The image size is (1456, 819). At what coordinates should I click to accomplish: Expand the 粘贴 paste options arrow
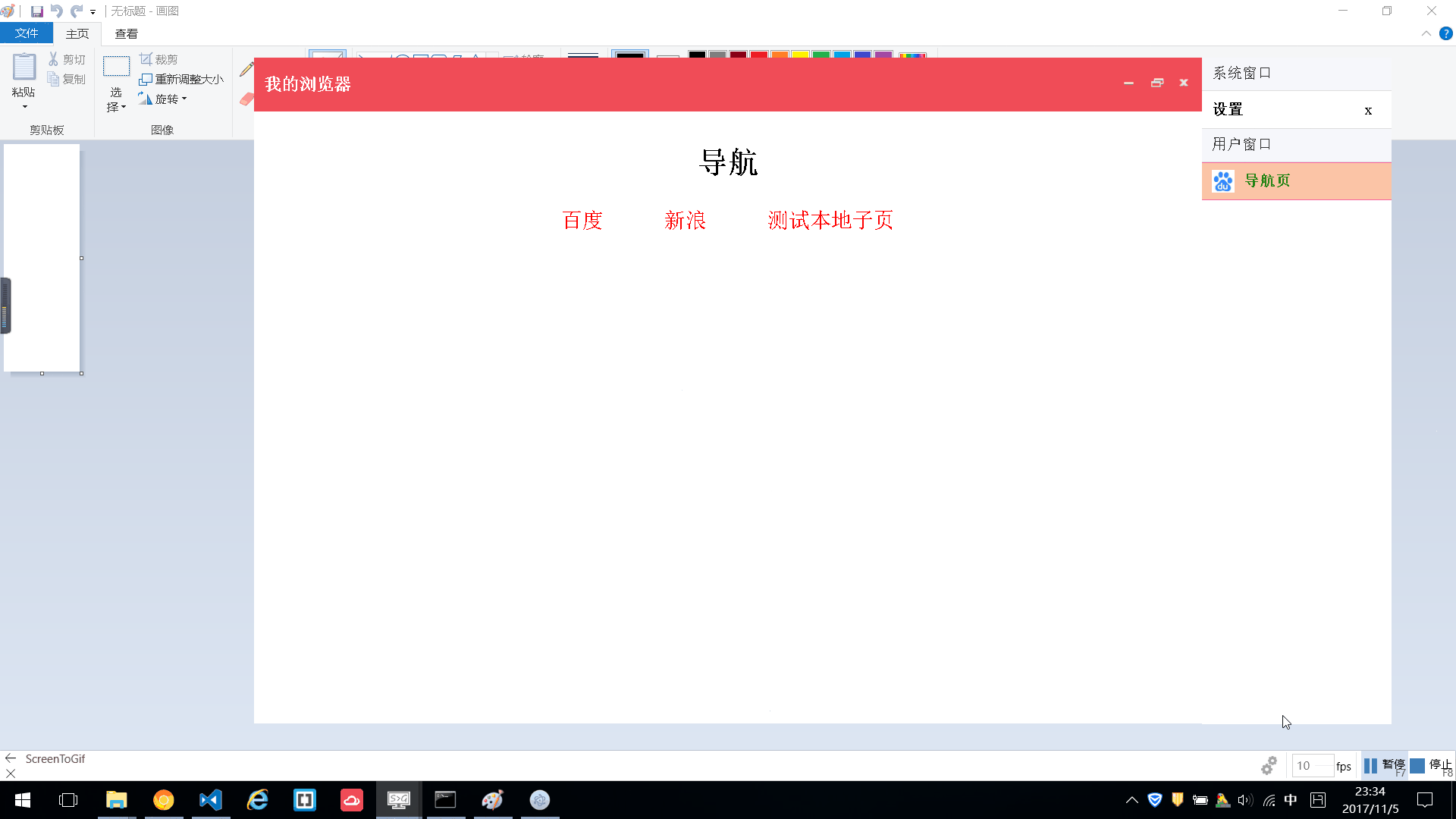click(x=24, y=107)
